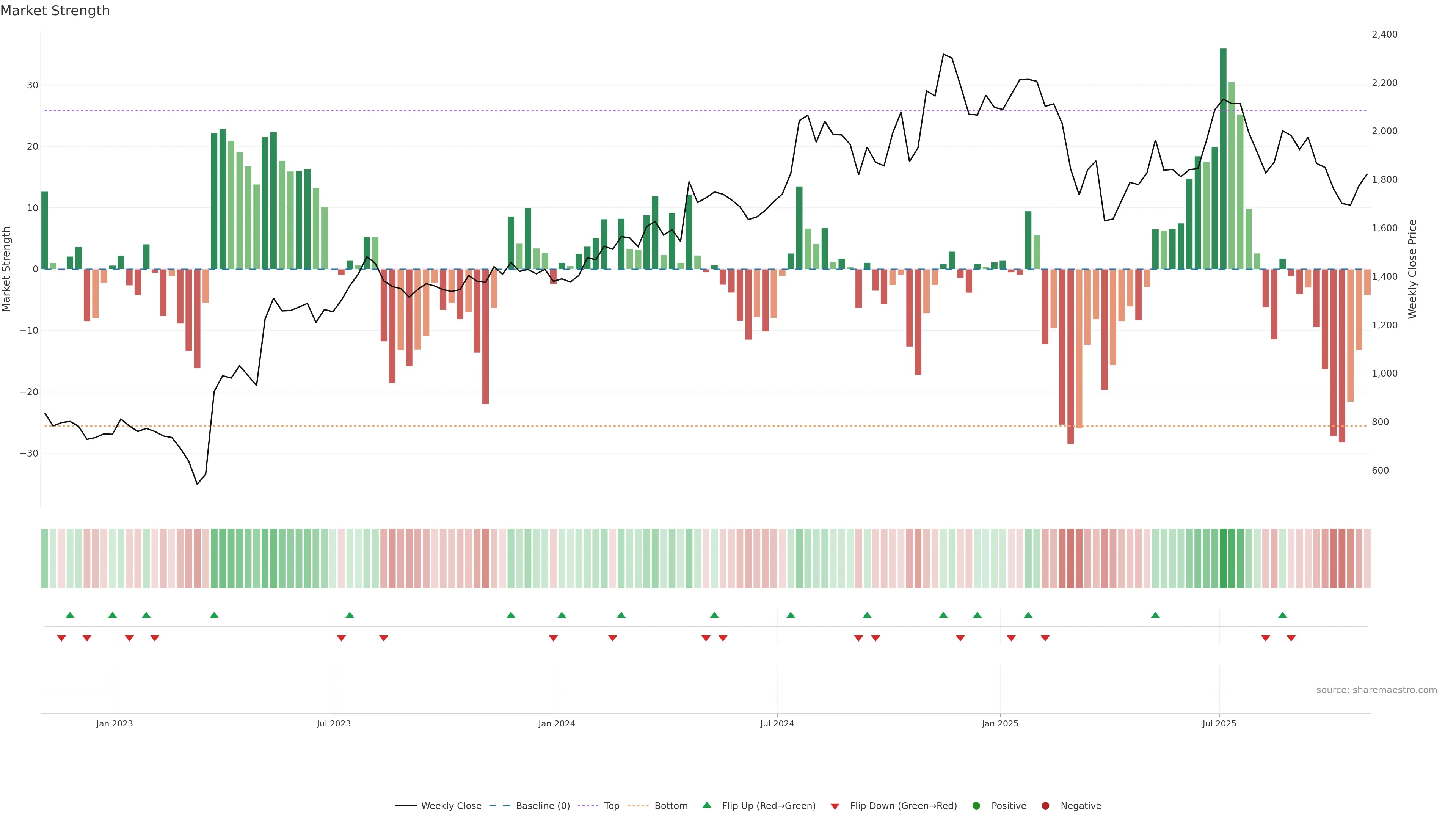Click the 2,400 right axis tick label

click(x=1384, y=35)
